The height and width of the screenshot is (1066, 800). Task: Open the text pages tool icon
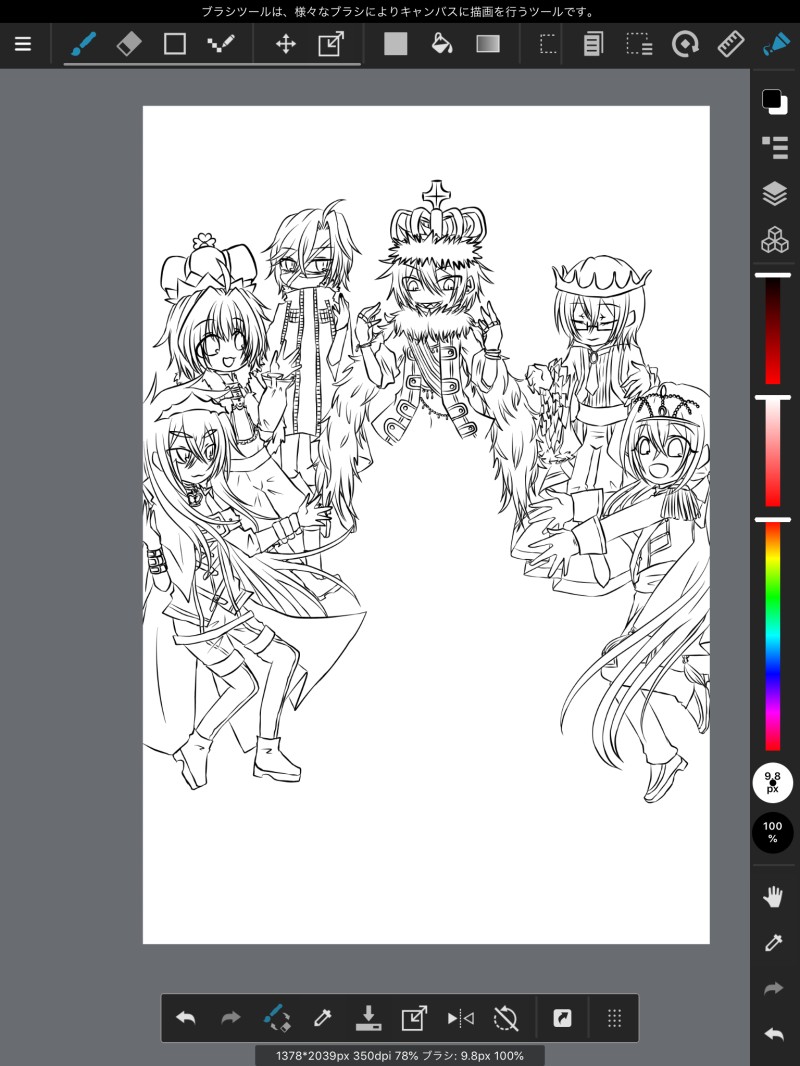tap(593, 44)
